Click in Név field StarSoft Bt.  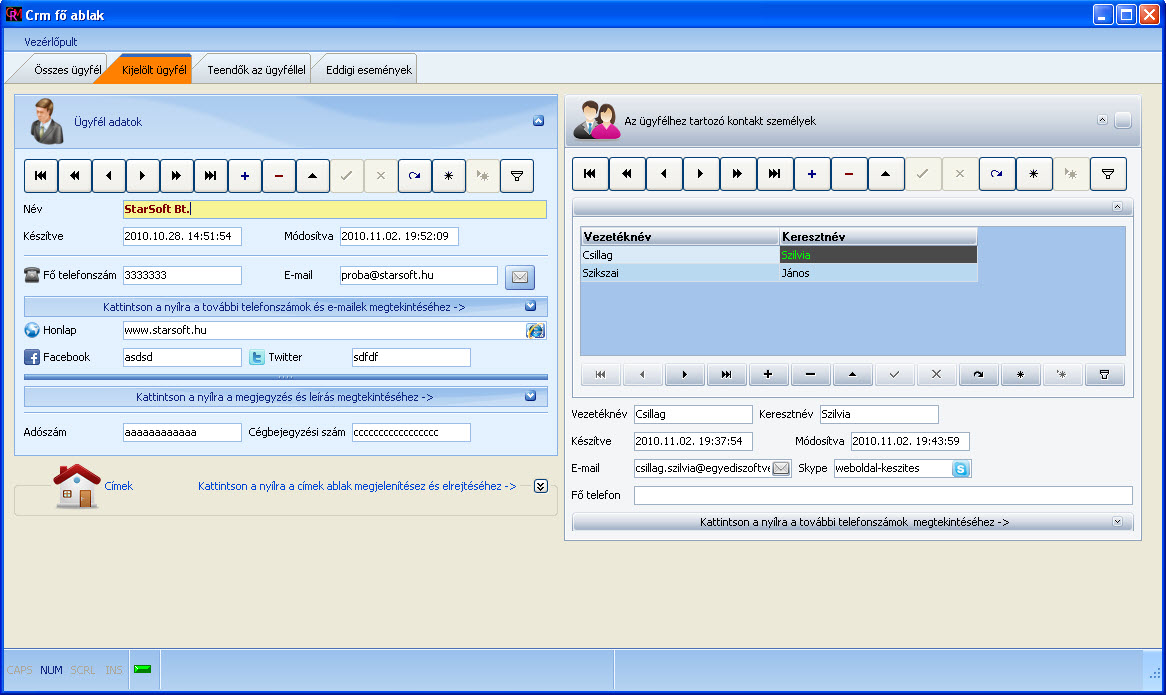click(x=335, y=209)
